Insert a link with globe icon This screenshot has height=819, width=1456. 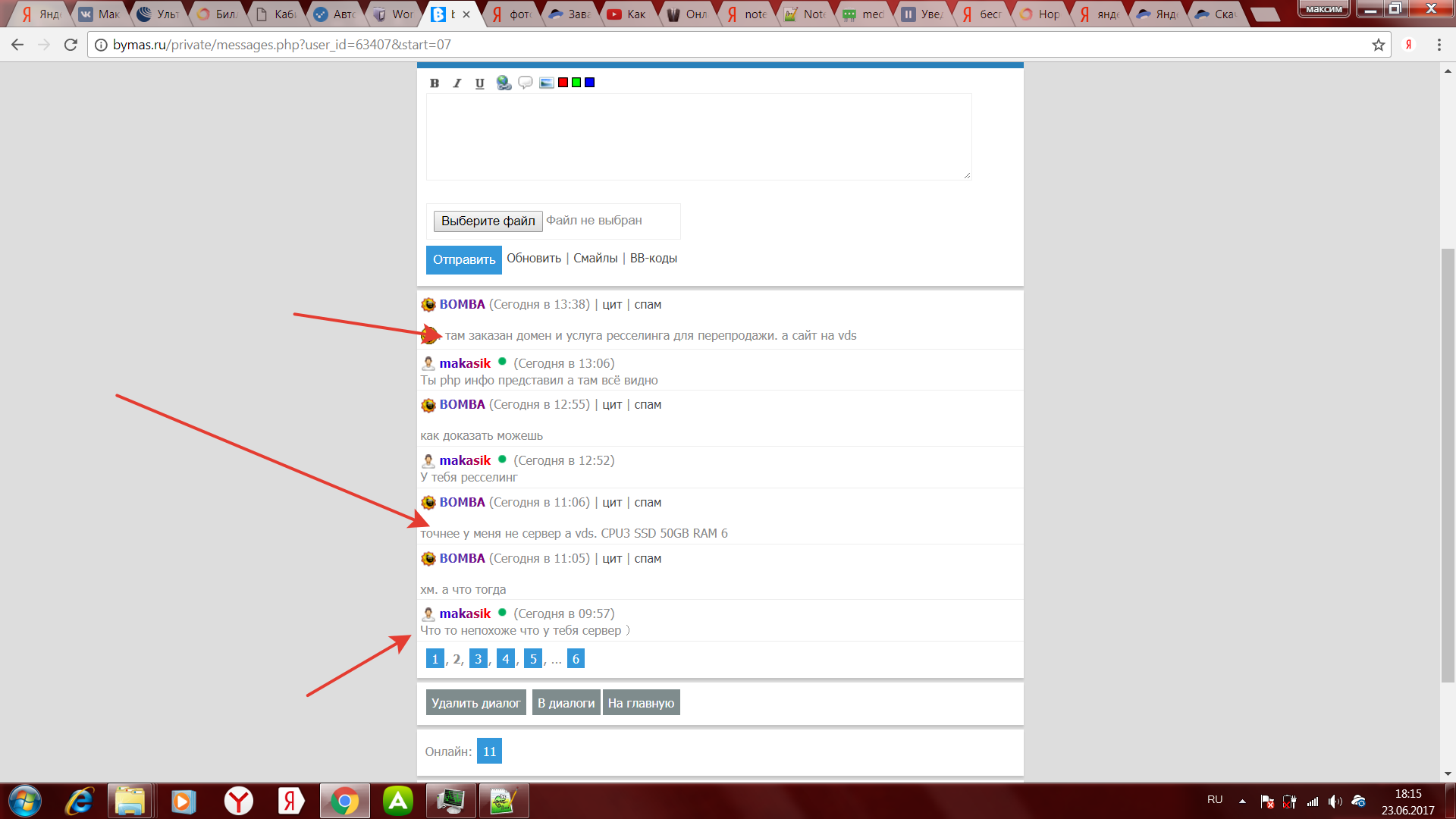click(504, 83)
